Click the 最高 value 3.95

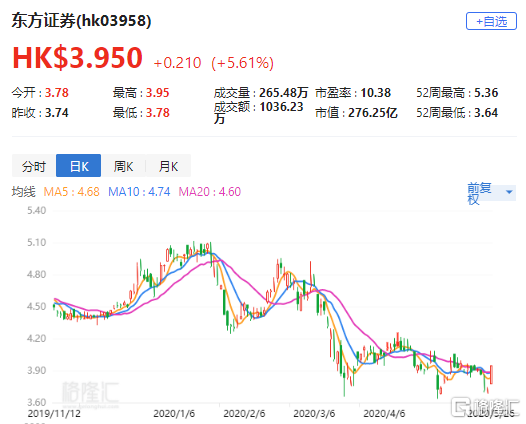(158, 93)
